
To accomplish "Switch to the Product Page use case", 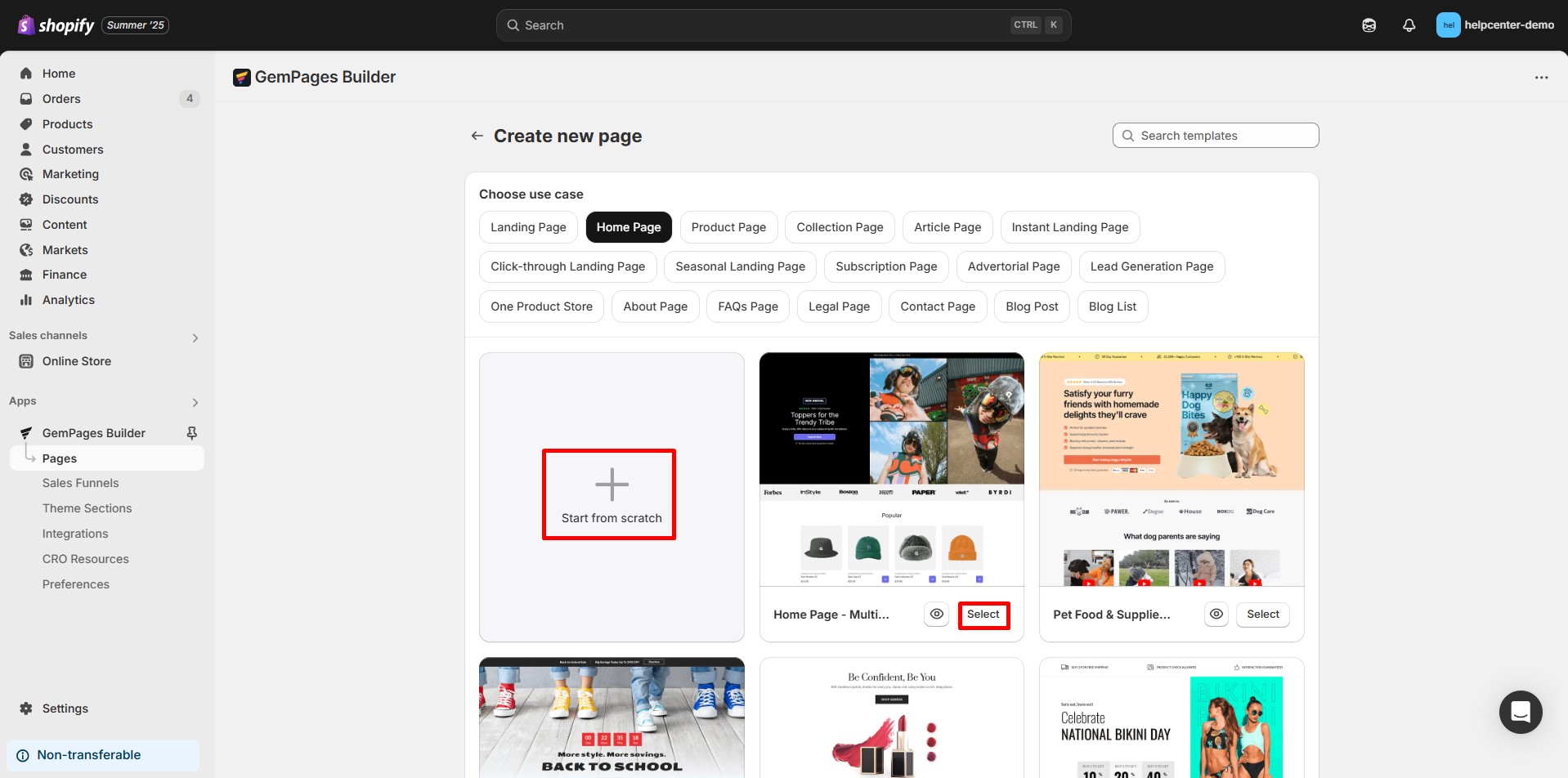I will [728, 226].
